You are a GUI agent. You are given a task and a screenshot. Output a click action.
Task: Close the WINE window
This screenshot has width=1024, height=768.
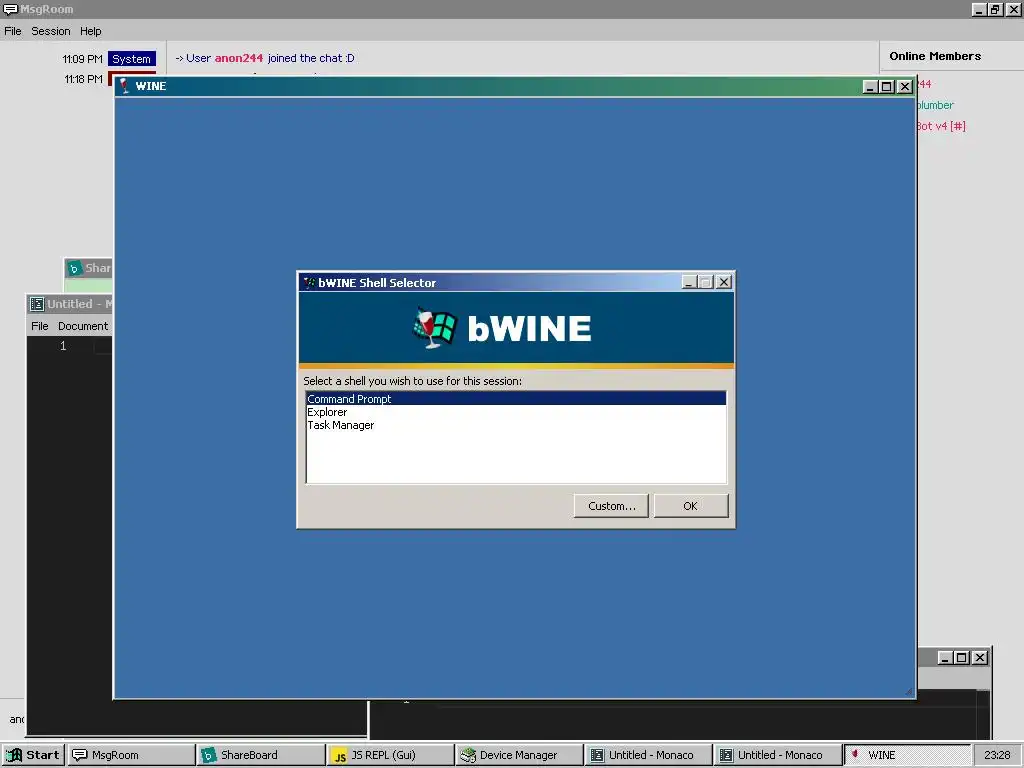pyautogui.click(x=904, y=86)
